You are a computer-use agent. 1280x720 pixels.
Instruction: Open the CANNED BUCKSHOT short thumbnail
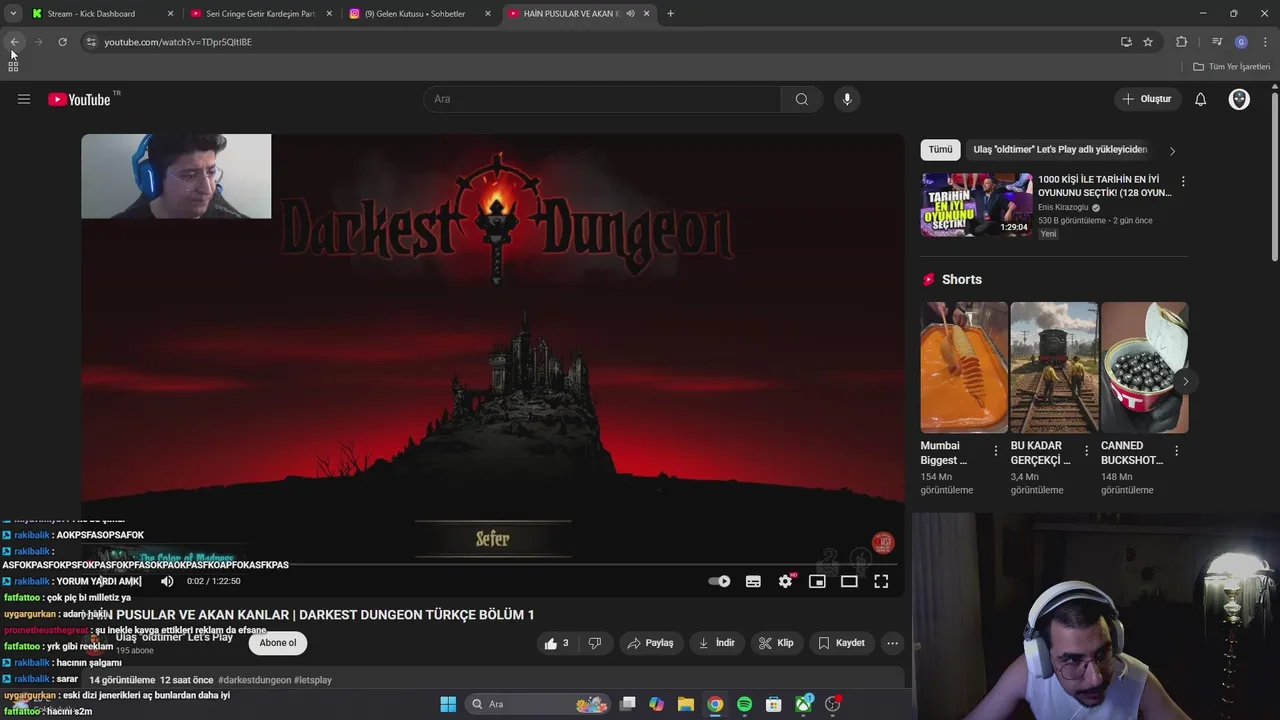1145,367
